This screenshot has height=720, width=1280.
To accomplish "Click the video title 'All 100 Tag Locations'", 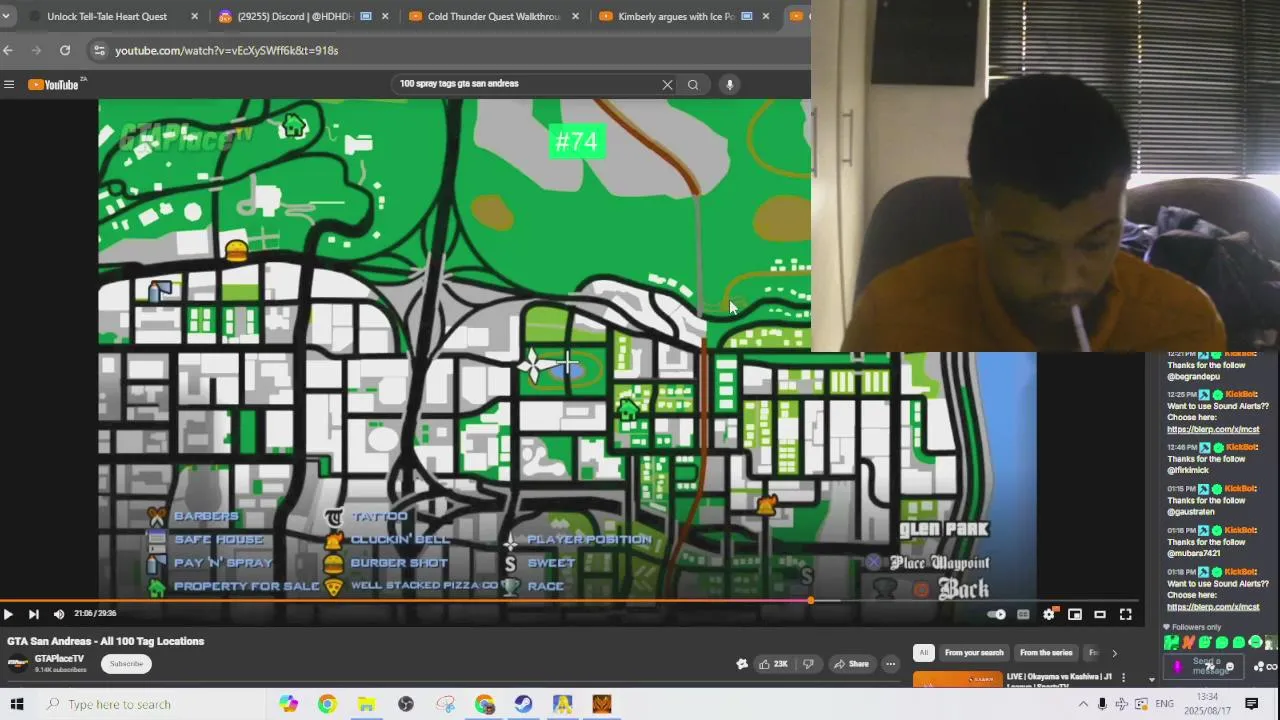I will 105,641.
